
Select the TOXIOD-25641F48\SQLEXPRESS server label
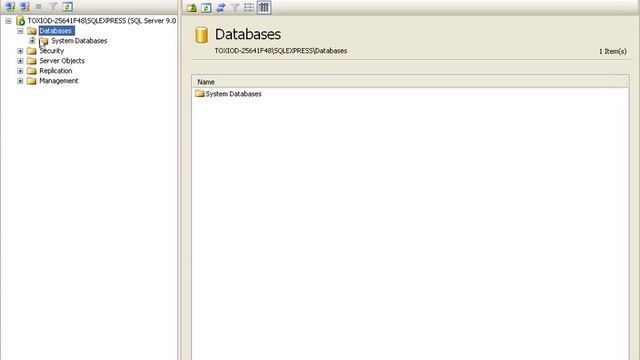click(102, 21)
